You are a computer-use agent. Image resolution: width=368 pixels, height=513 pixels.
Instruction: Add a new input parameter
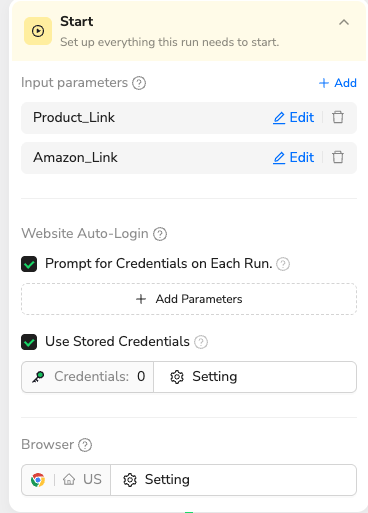338,83
